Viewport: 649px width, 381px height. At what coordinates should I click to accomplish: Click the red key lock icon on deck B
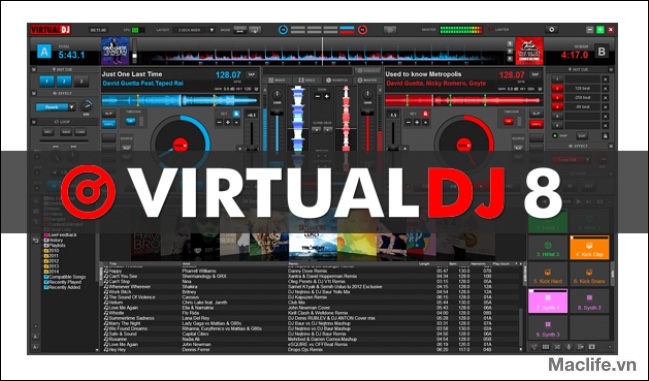[425, 114]
